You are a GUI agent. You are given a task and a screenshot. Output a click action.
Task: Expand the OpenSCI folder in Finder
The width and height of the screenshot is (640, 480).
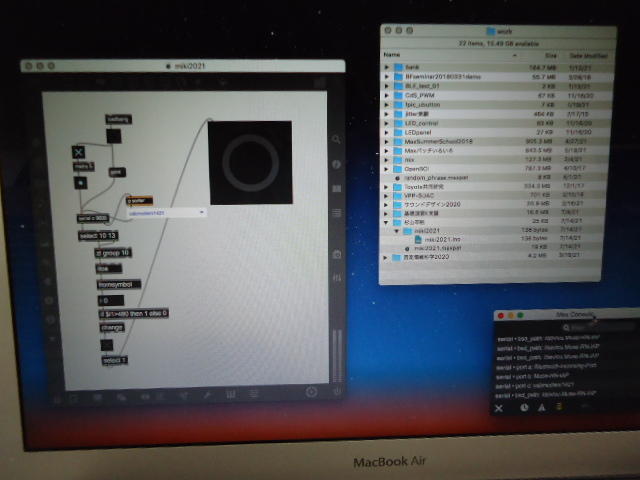point(387,169)
